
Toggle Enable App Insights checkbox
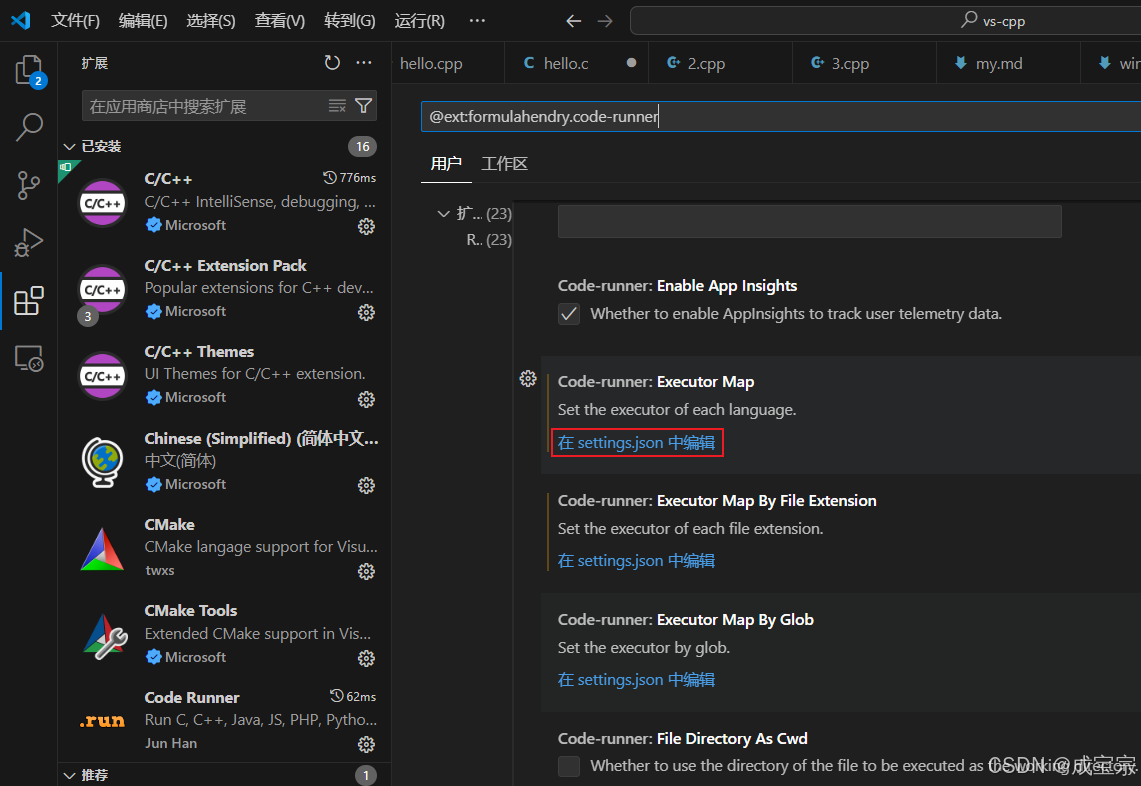click(569, 314)
